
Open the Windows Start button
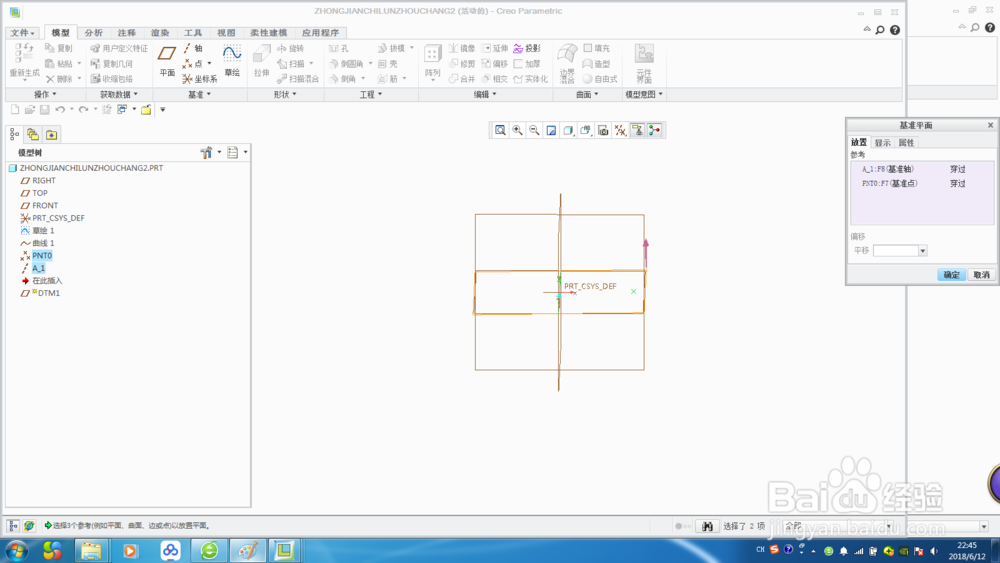point(16,551)
